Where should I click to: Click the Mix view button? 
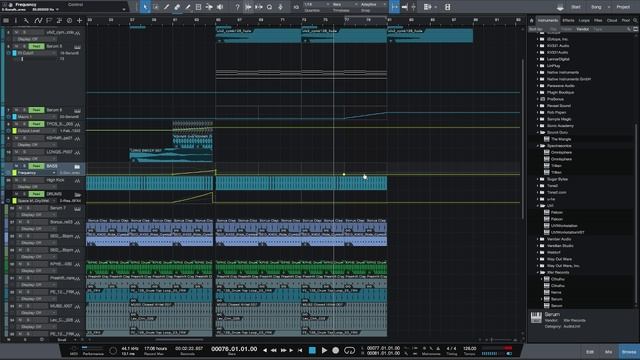[609, 351]
